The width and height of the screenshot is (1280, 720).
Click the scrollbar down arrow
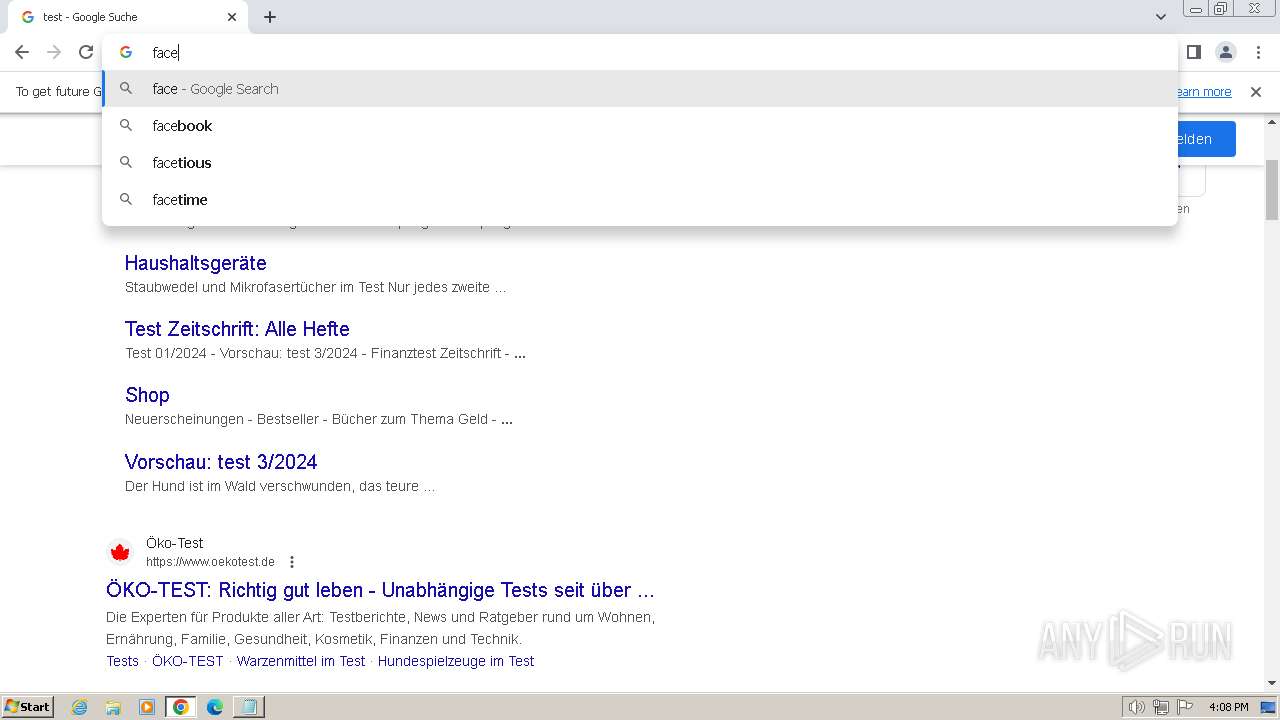1272,684
